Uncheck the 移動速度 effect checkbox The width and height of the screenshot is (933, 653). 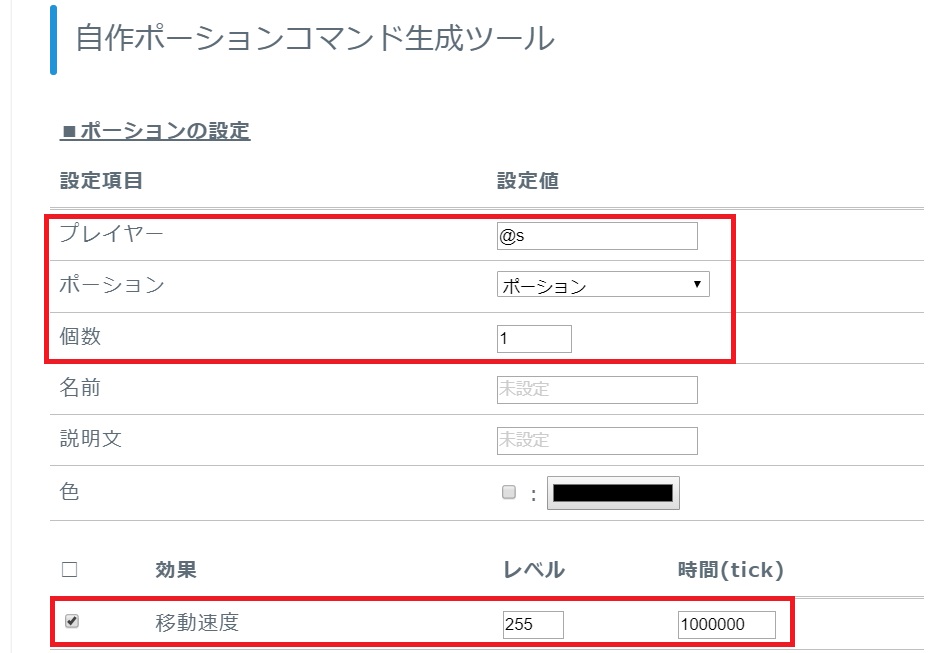point(72,621)
